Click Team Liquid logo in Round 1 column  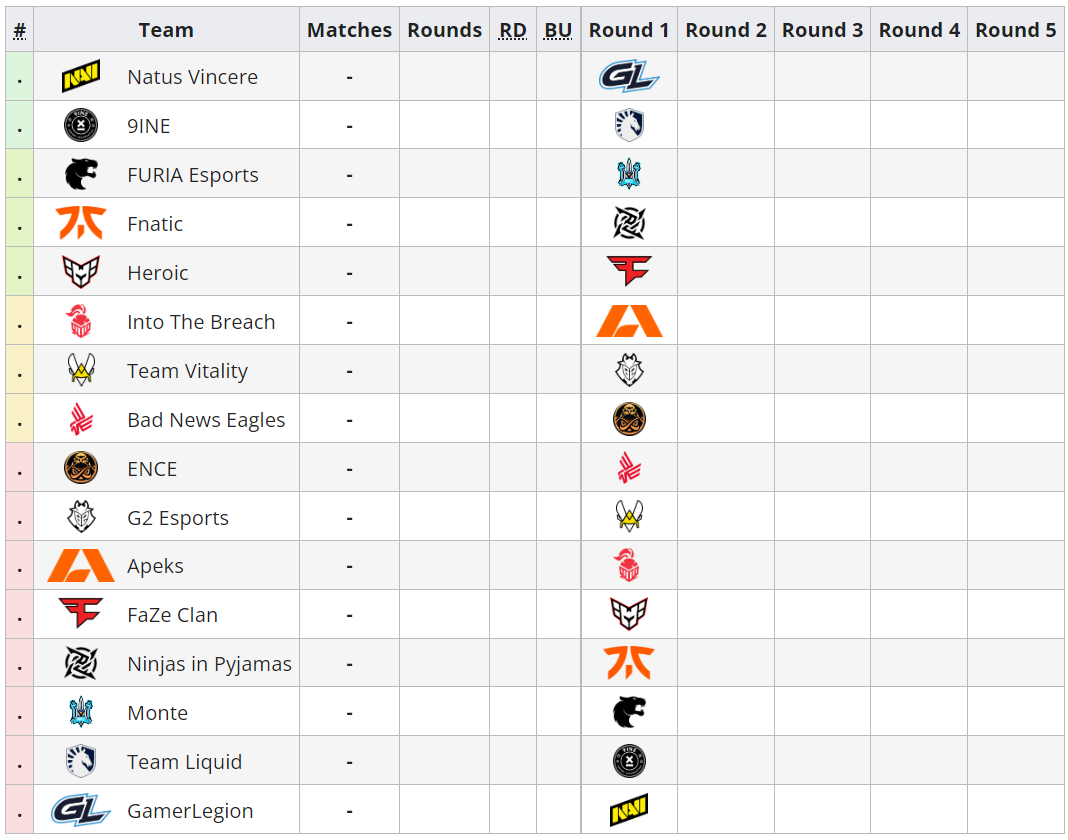coord(629,125)
